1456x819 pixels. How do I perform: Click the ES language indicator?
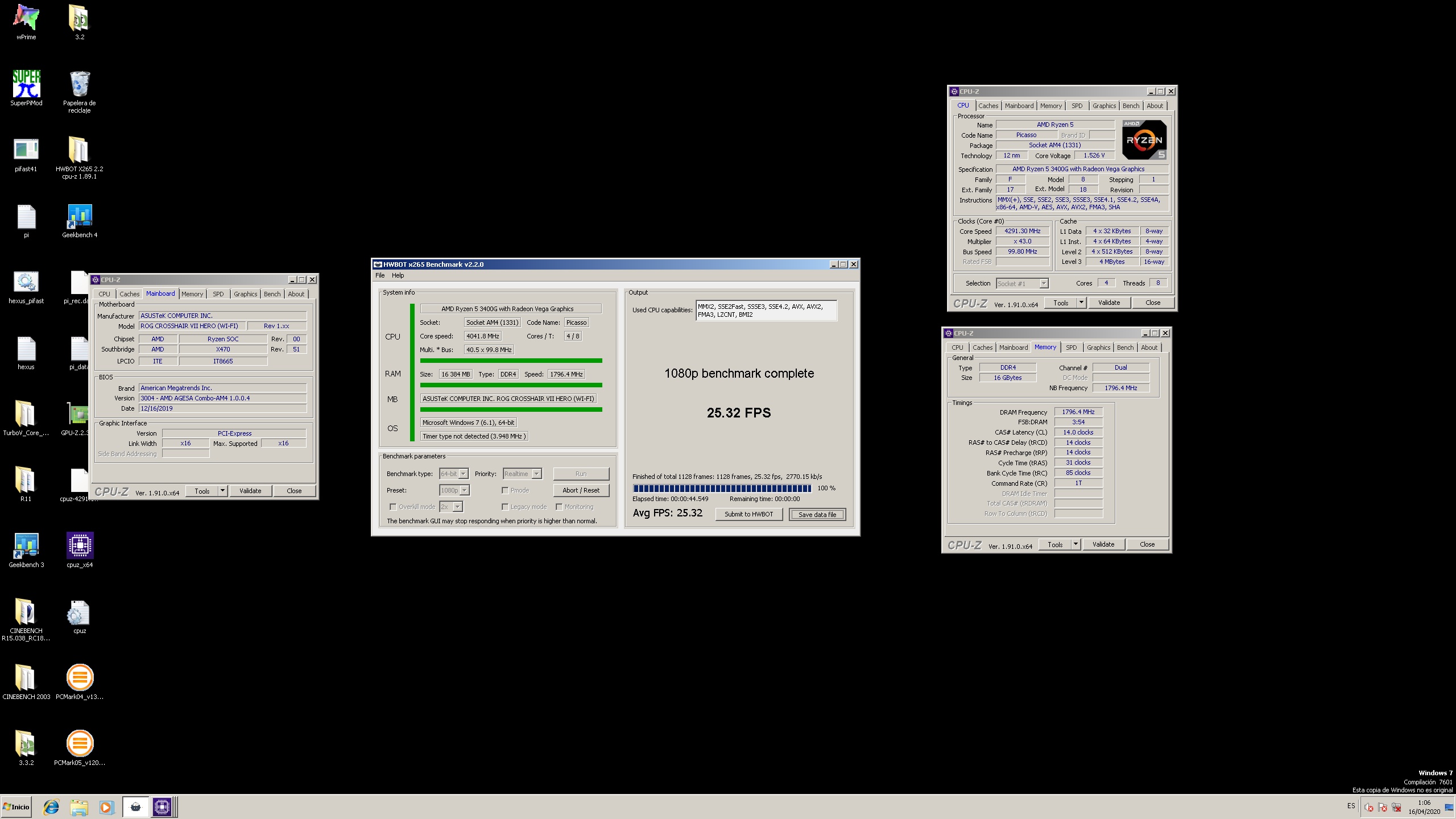(x=1351, y=806)
